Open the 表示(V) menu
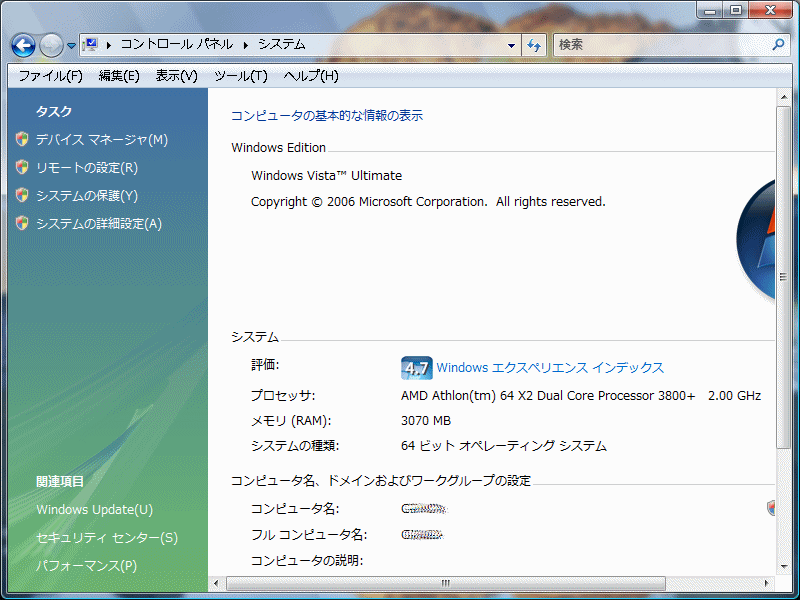This screenshot has width=800, height=600. point(176,76)
